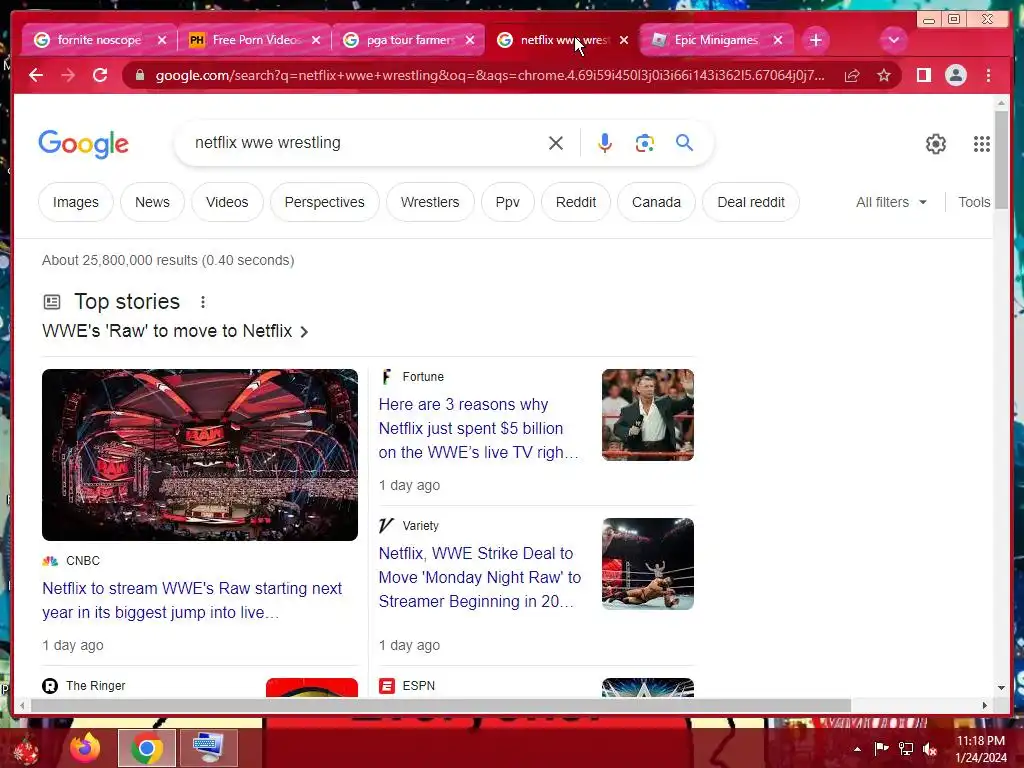Clear the search box text
This screenshot has width=1024, height=768.
pyautogui.click(x=556, y=143)
